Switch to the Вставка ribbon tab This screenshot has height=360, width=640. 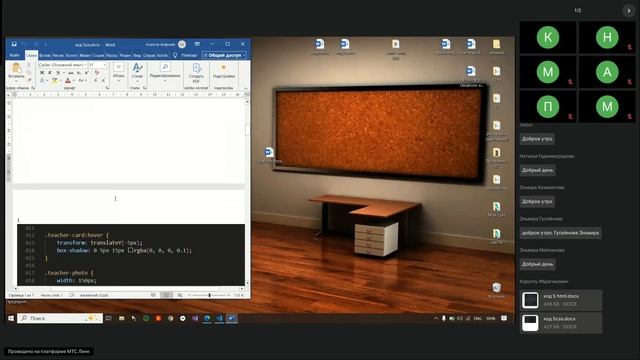(45, 55)
